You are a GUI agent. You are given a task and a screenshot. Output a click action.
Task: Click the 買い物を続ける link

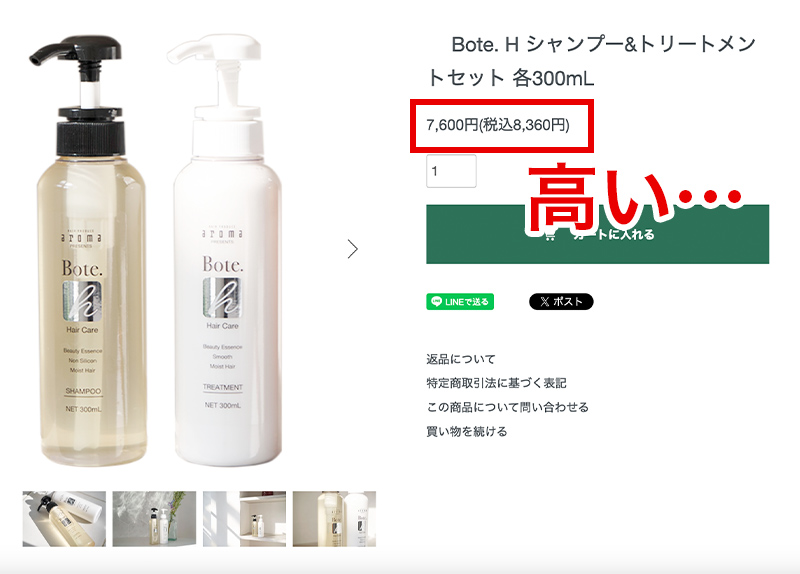(466, 432)
